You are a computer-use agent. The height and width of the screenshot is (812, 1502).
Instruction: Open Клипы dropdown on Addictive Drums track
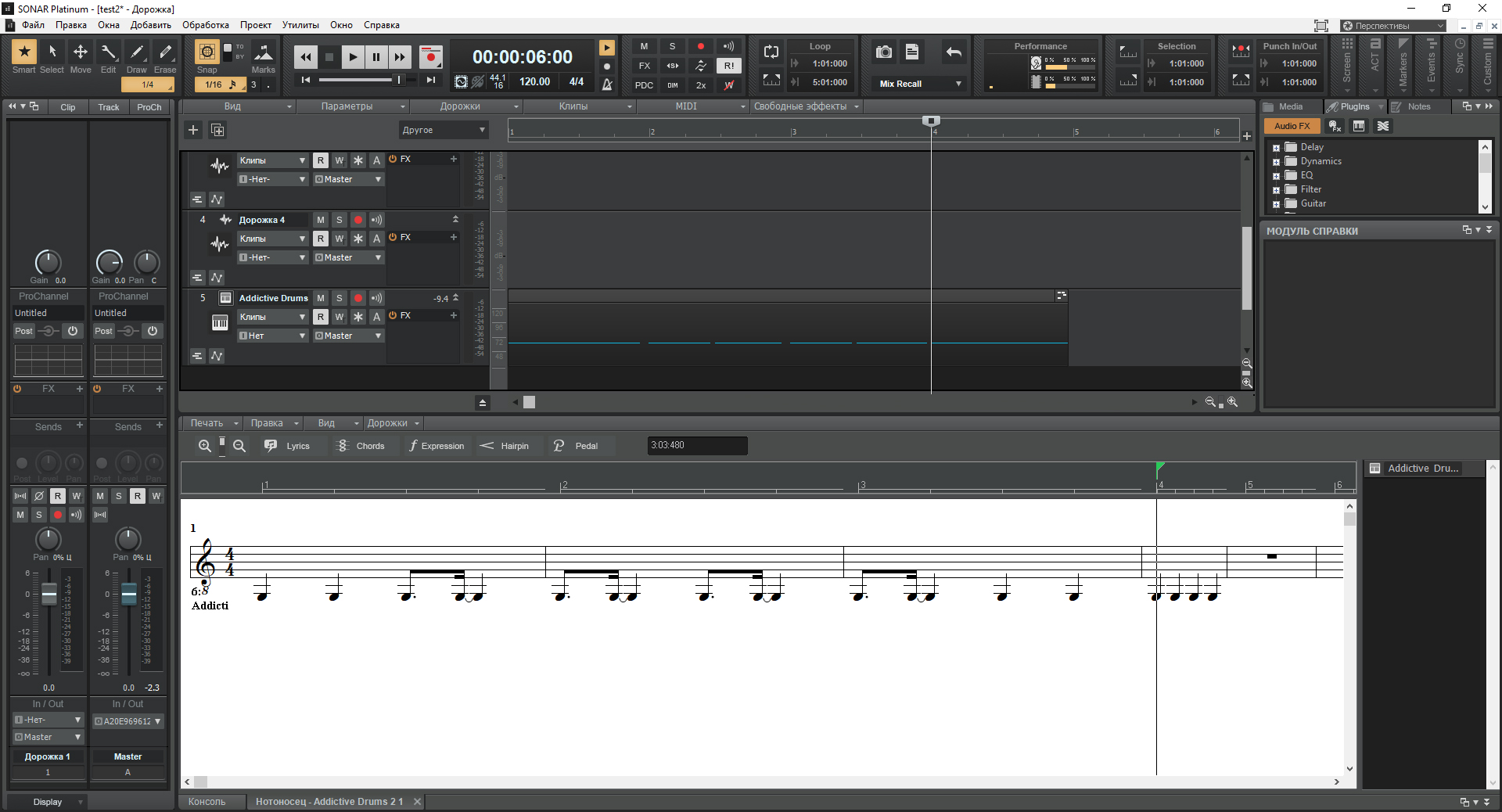coord(272,317)
